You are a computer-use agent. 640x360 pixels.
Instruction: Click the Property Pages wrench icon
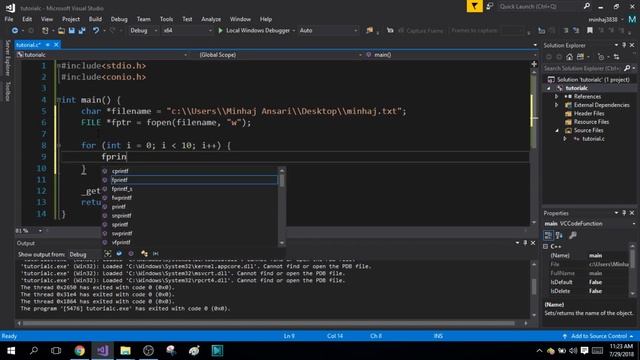click(573, 235)
